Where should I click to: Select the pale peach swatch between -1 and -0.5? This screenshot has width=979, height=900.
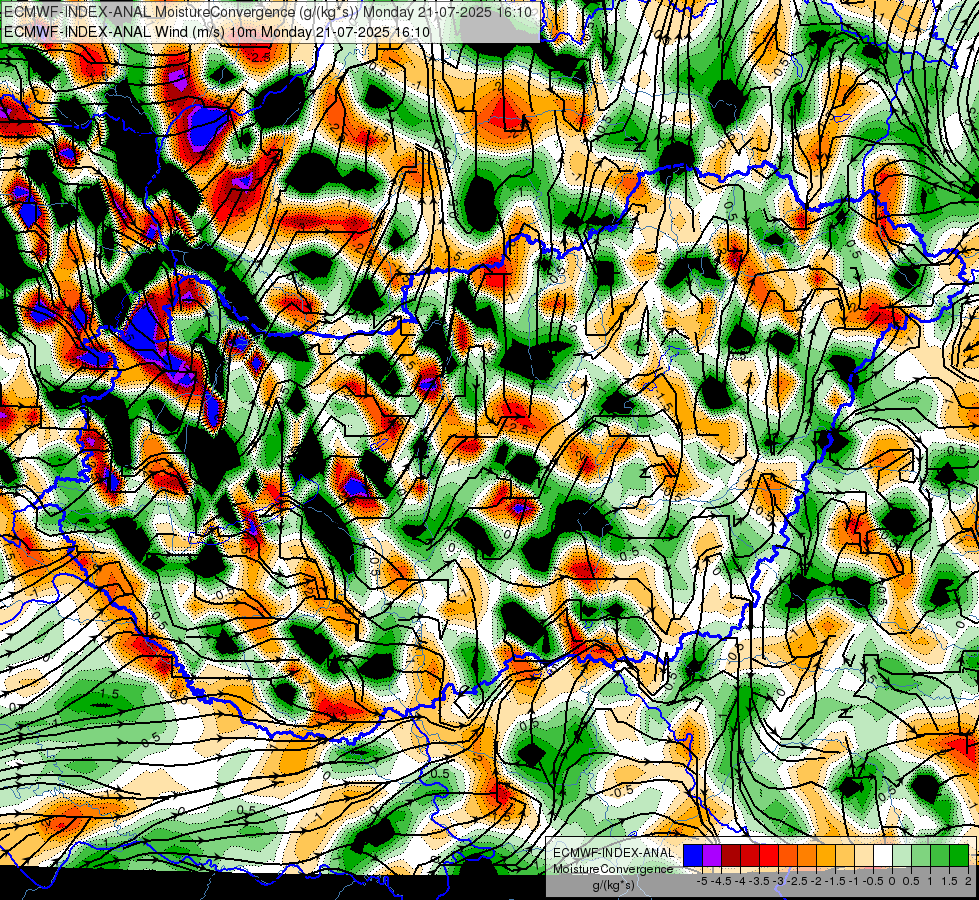pyautogui.click(x=864, y=855)
